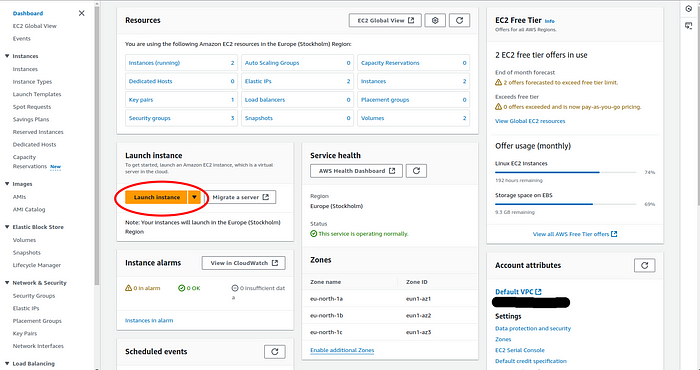The height and width of the screenshot is (370, 700).
Task: Click Key pairs resource link
Action: 141,100
